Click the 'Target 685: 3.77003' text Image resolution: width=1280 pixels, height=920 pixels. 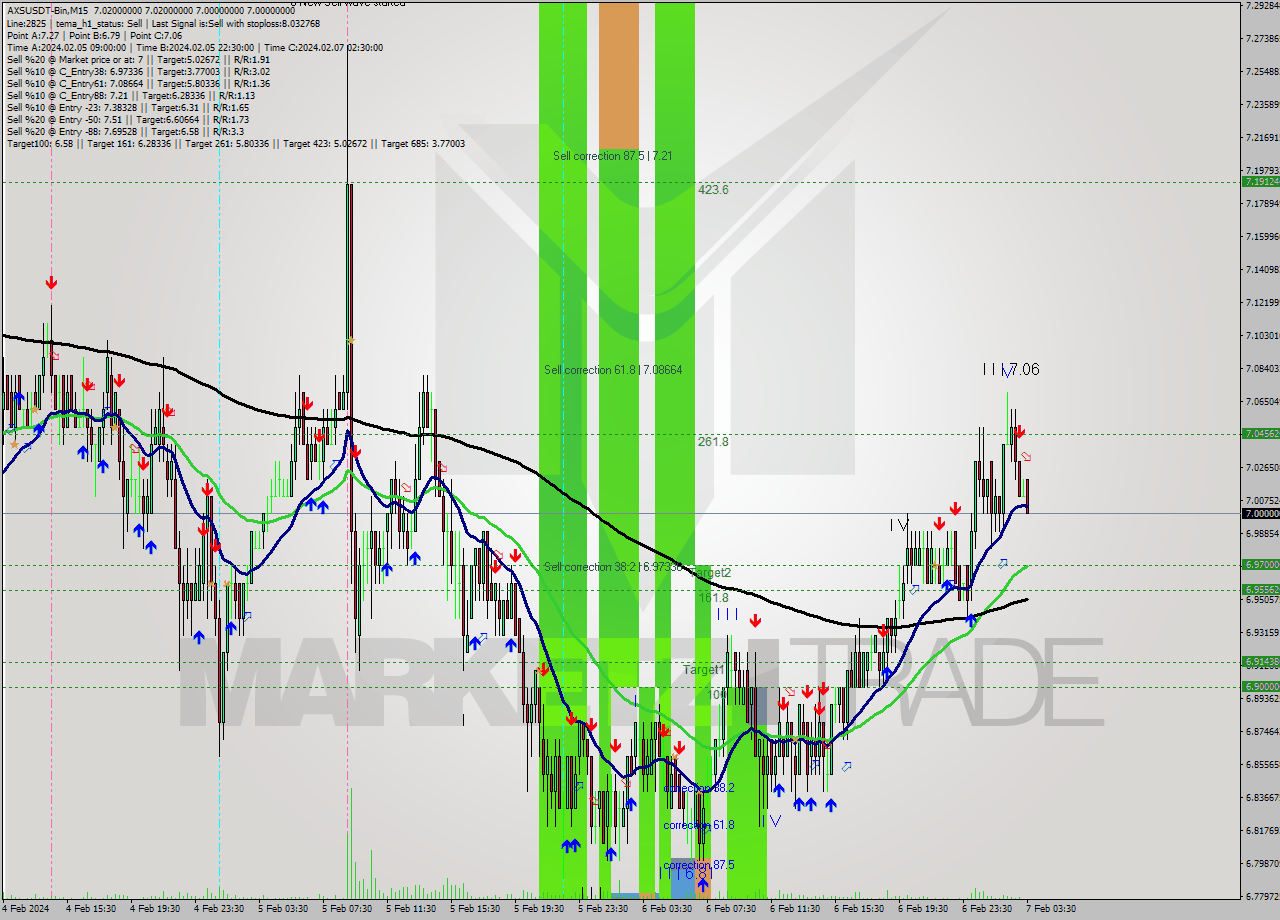pyautogui.click(x=423, y=143)
